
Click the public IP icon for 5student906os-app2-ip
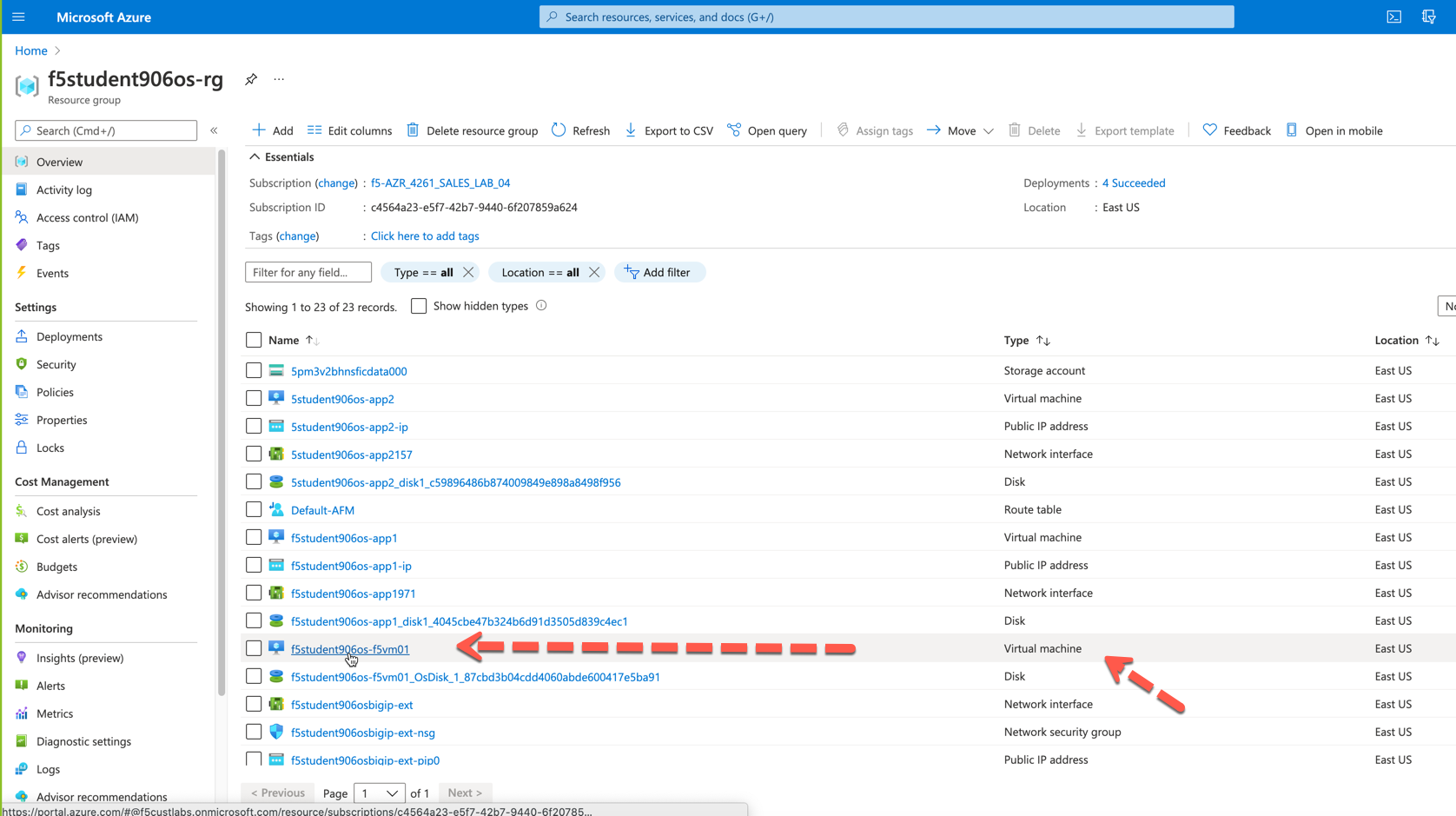[276, 427]
